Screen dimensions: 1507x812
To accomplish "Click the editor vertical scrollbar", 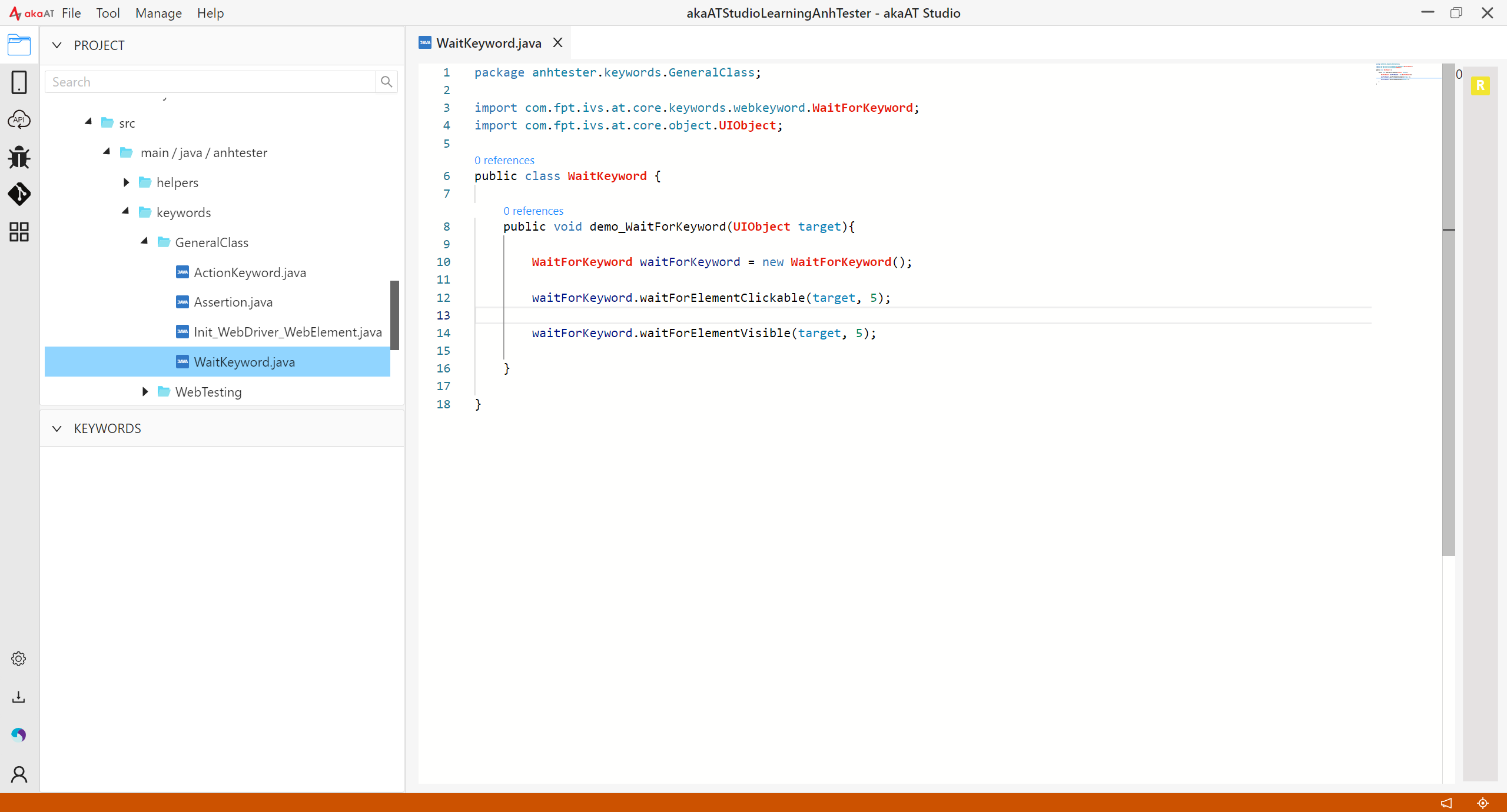I will [1449, 310].
